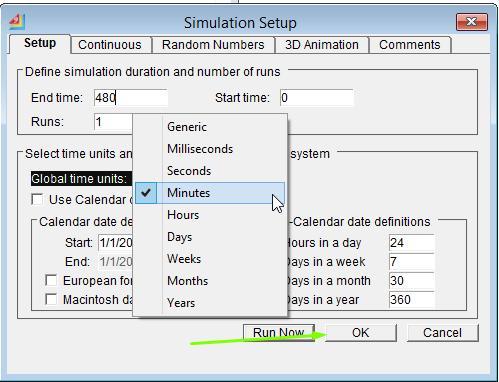
Task: Select Weeks in the time units list
Action: point(210,259)
